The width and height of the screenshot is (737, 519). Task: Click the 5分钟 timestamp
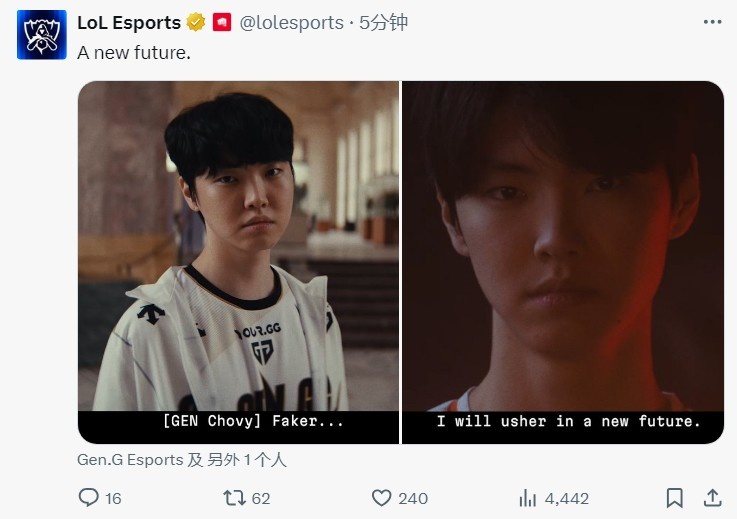[383, 23]
